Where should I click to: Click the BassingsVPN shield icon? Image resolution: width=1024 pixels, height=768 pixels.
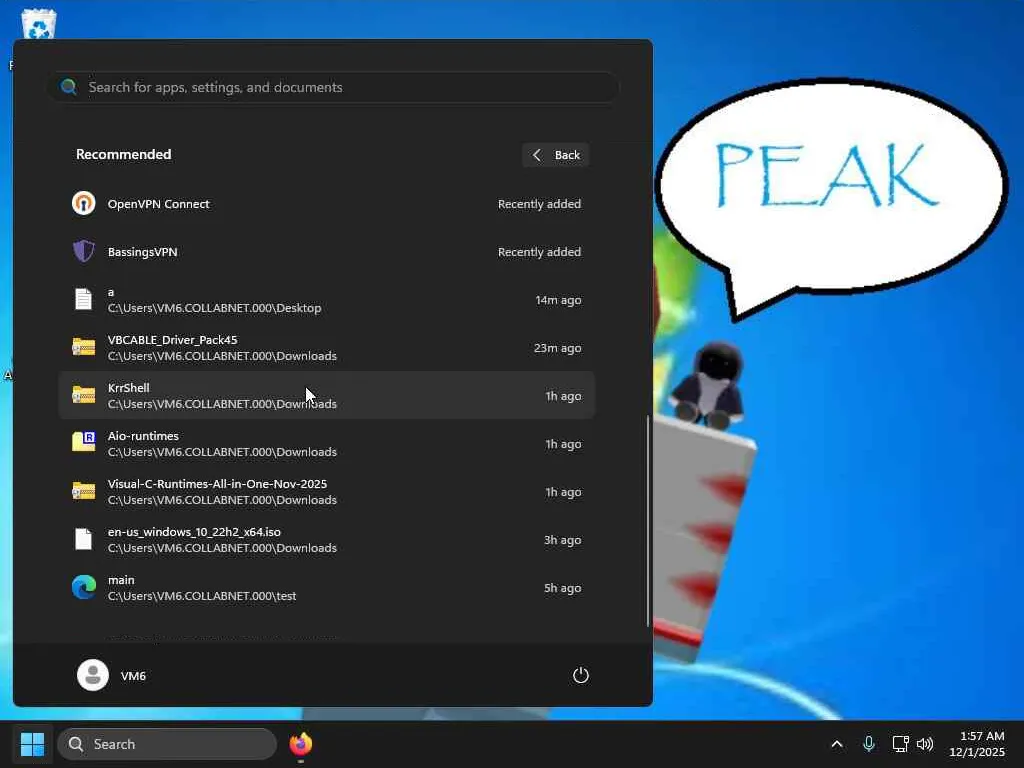pos(84,251)
